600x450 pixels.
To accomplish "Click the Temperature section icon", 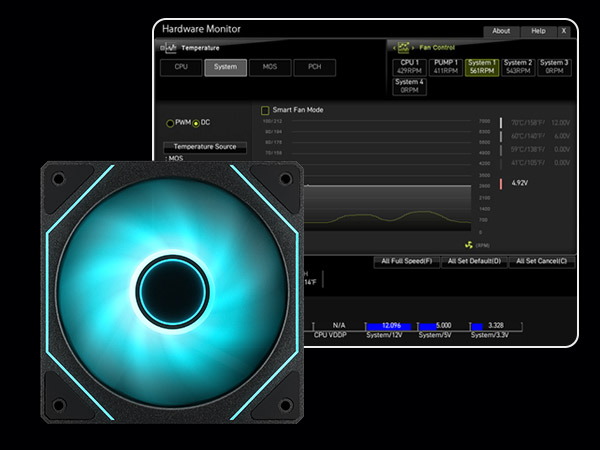I will 169,47.
